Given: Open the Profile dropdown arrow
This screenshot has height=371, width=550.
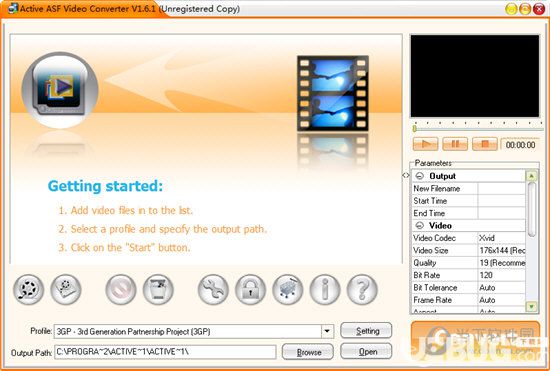Looking at the screenshot, I should point(327,331).
